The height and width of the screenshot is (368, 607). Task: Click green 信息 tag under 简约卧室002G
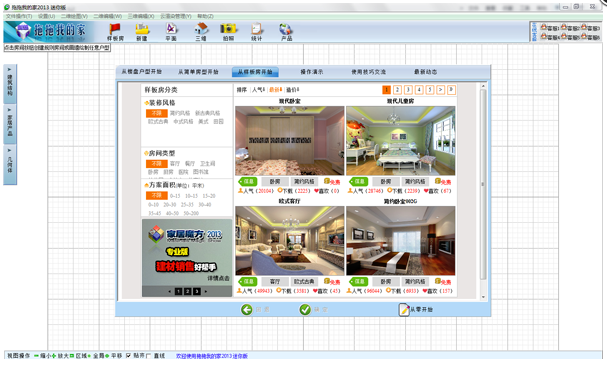(358, 281)
